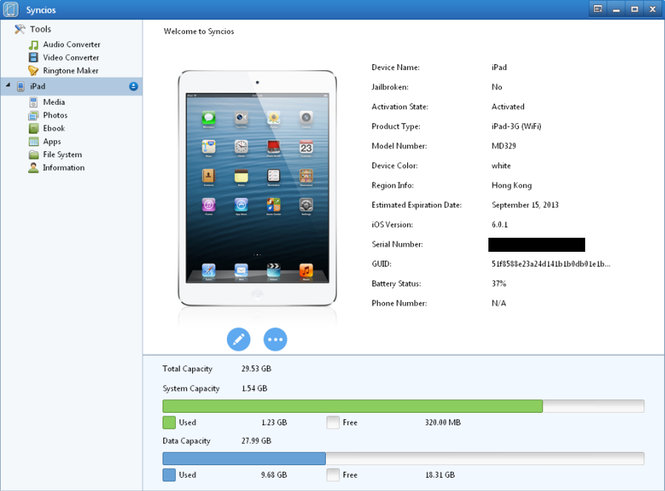The width and height of the screenshot is (665, 491).
Task: Click iOS Version value 6.0.1
Action: click(x=500, y=225)
